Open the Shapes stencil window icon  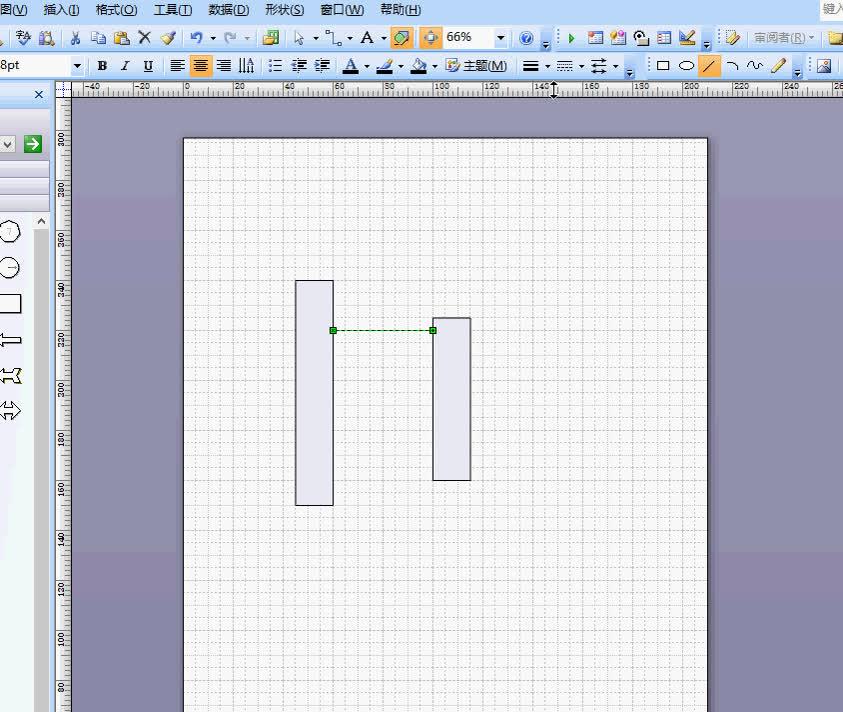(x=270, y=38)
